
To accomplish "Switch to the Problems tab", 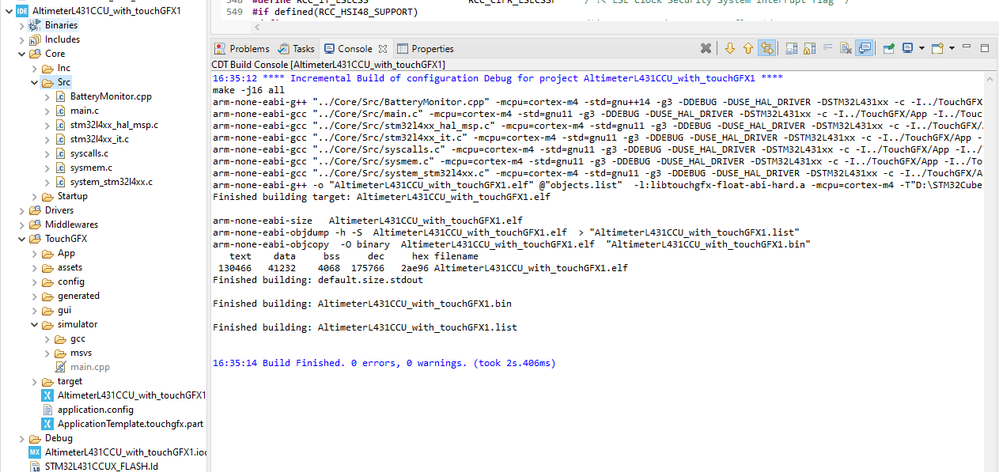I will [x=242, y=48].
